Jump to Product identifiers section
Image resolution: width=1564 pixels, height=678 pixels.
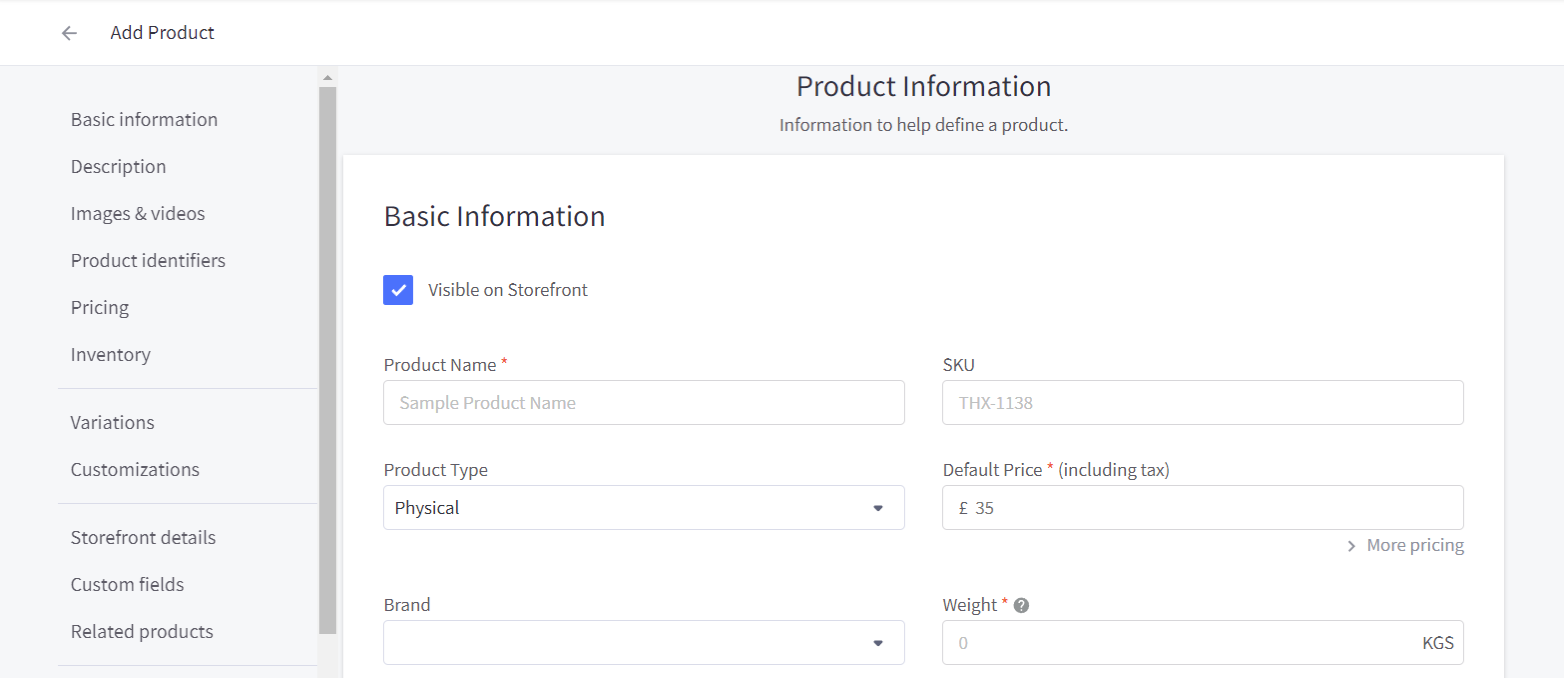148,261
